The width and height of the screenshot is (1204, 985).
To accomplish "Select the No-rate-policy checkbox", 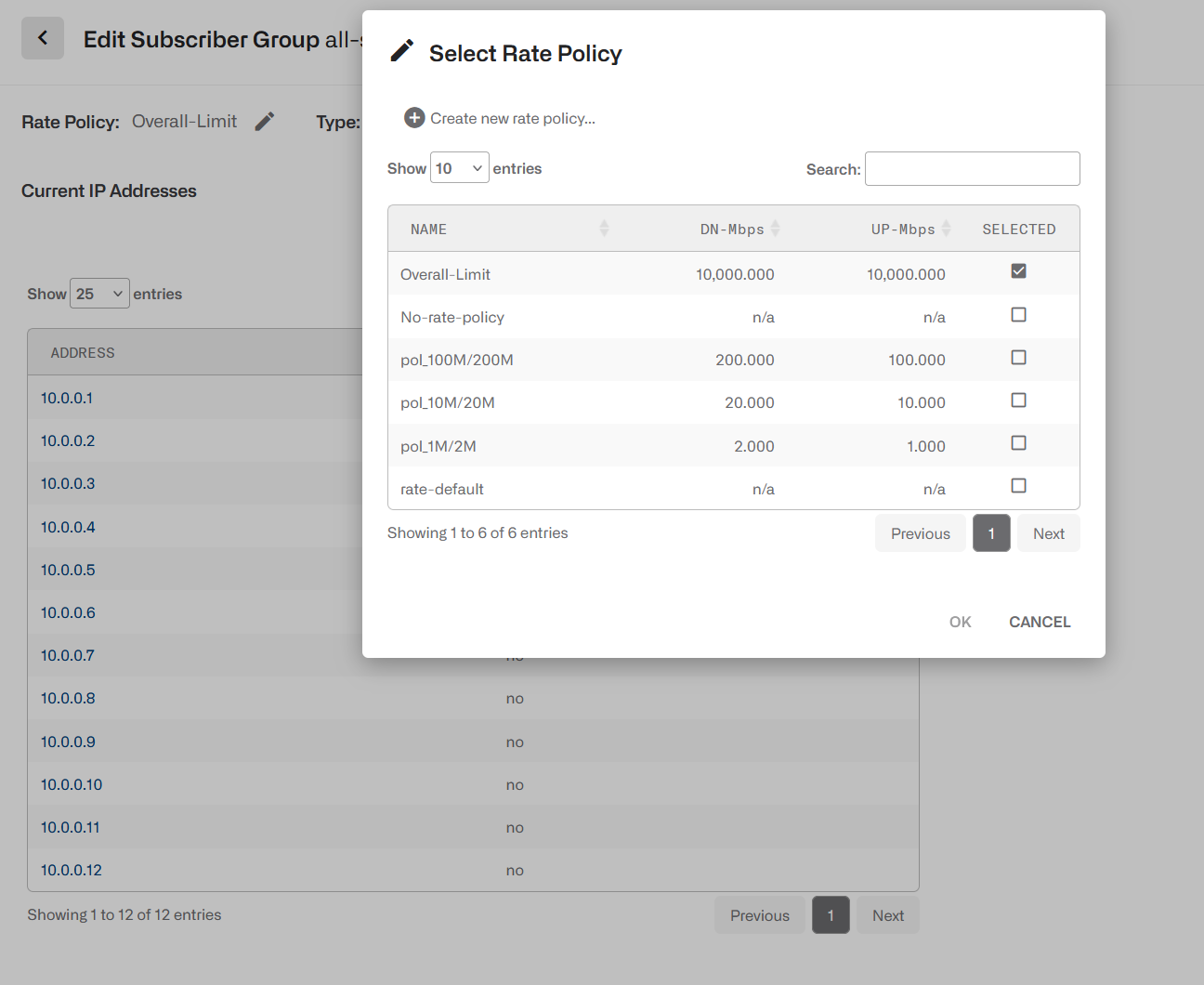I will tap(1018, 315).
